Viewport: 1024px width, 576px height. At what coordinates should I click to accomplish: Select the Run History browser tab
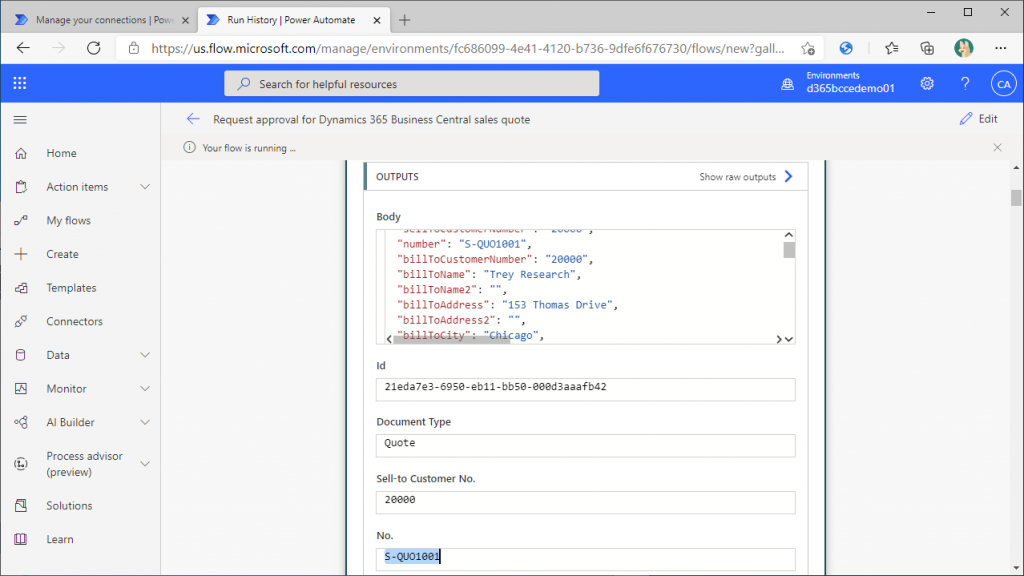291,20
